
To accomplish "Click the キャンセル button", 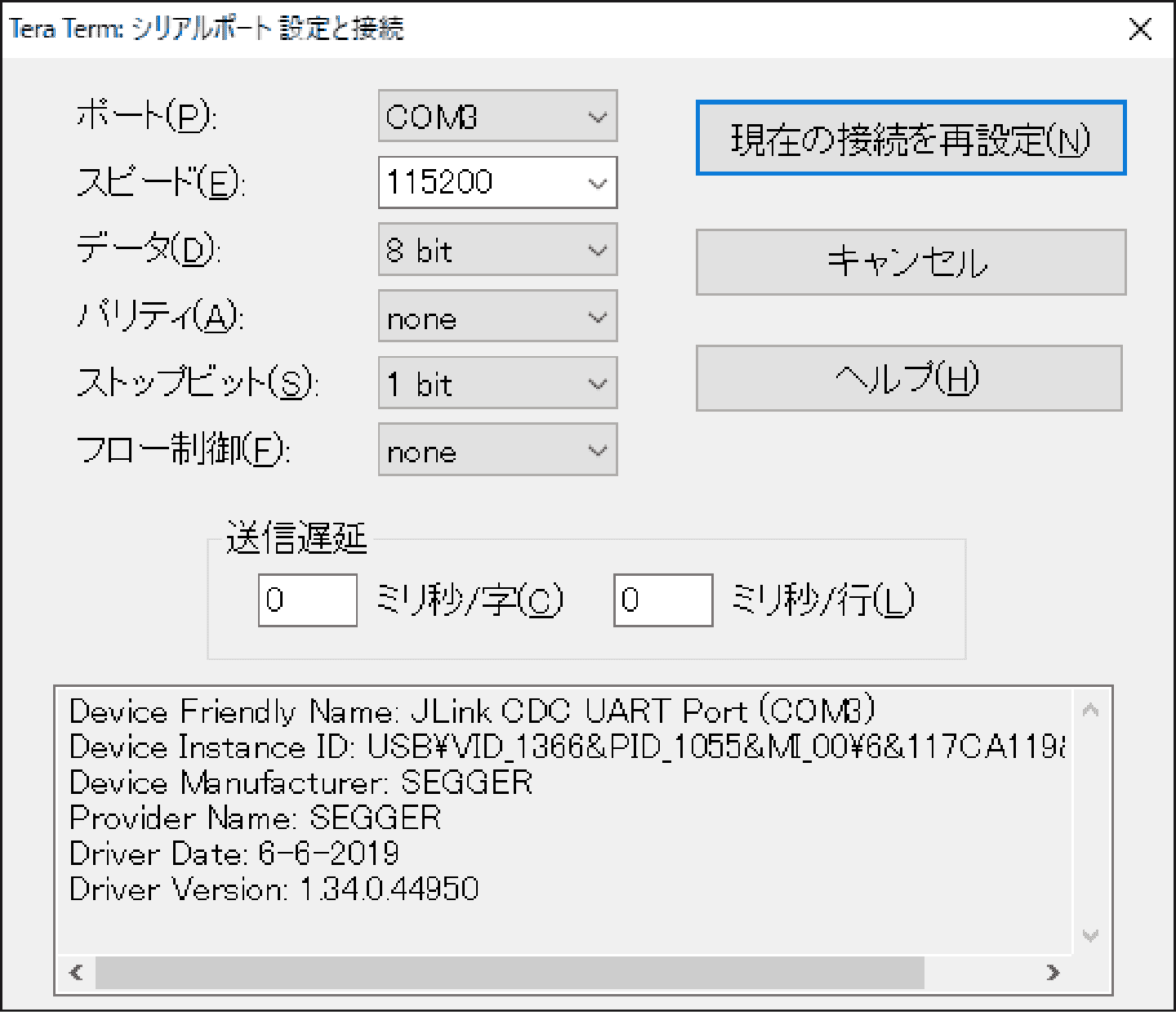I will (x=910, y=262).
